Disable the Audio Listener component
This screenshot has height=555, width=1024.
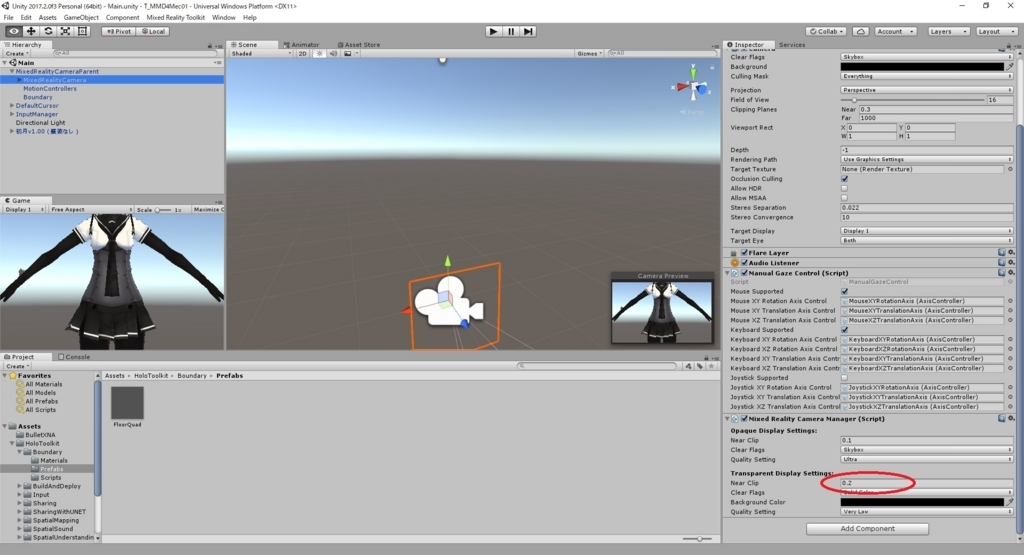(x=744, y=262)
